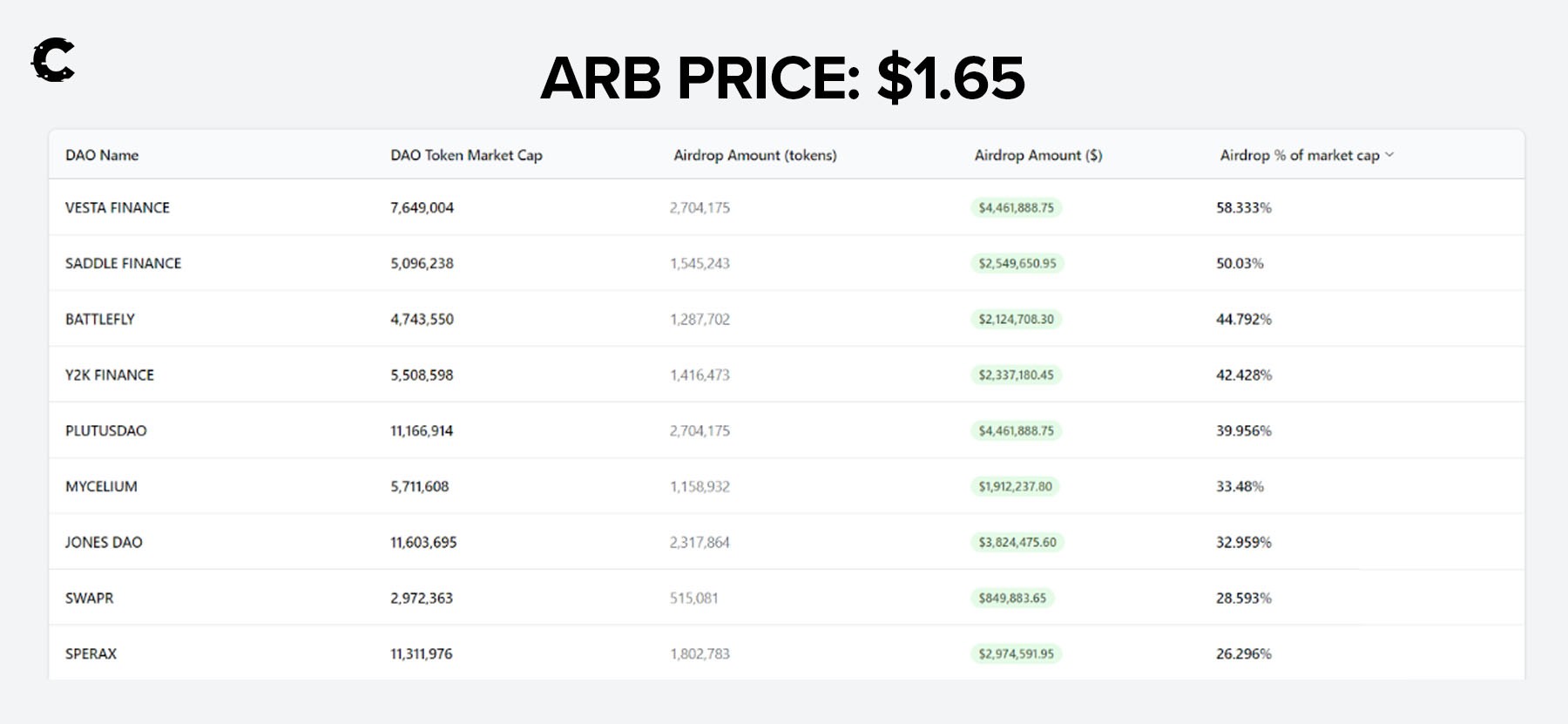Open the Y2K FINANCE row

[x=110, y=375]
